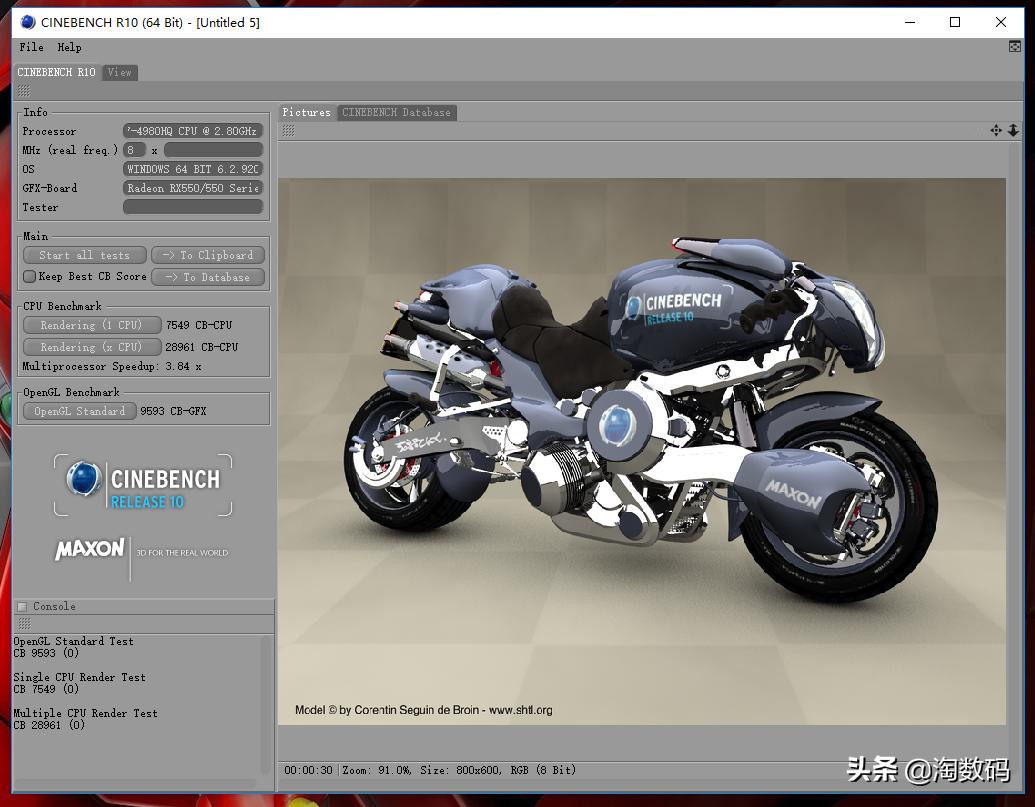The image size is (1035, 807).
Task: Click the grip handle under Console header
Action: tap(24, 624)
